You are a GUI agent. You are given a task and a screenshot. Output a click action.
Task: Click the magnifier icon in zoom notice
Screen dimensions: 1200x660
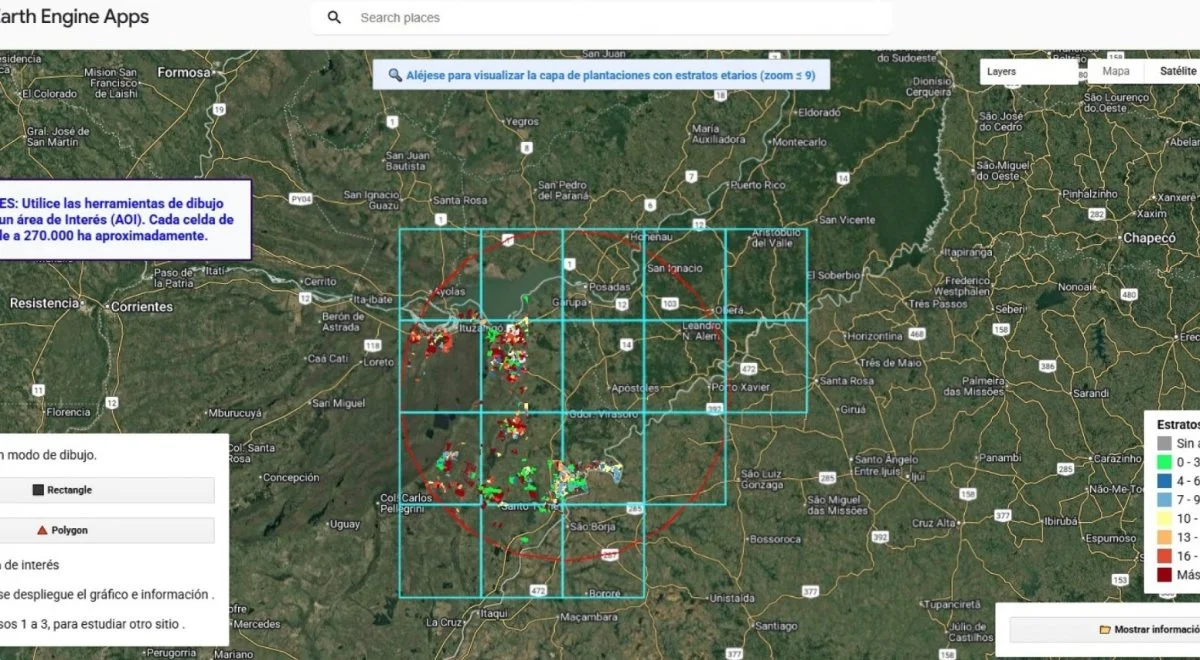click(395, 75)
